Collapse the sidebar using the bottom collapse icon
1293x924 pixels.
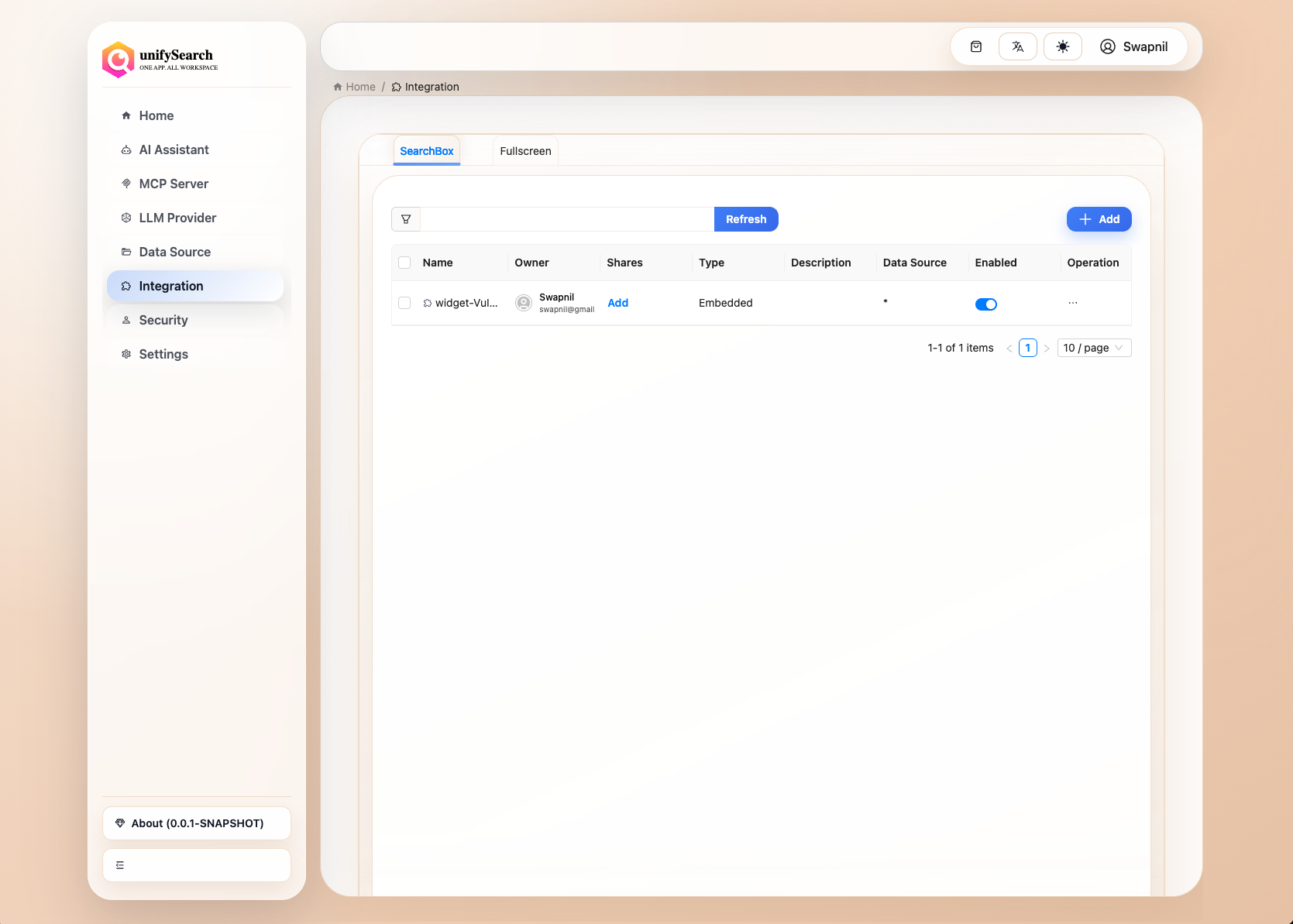point(119,864)
